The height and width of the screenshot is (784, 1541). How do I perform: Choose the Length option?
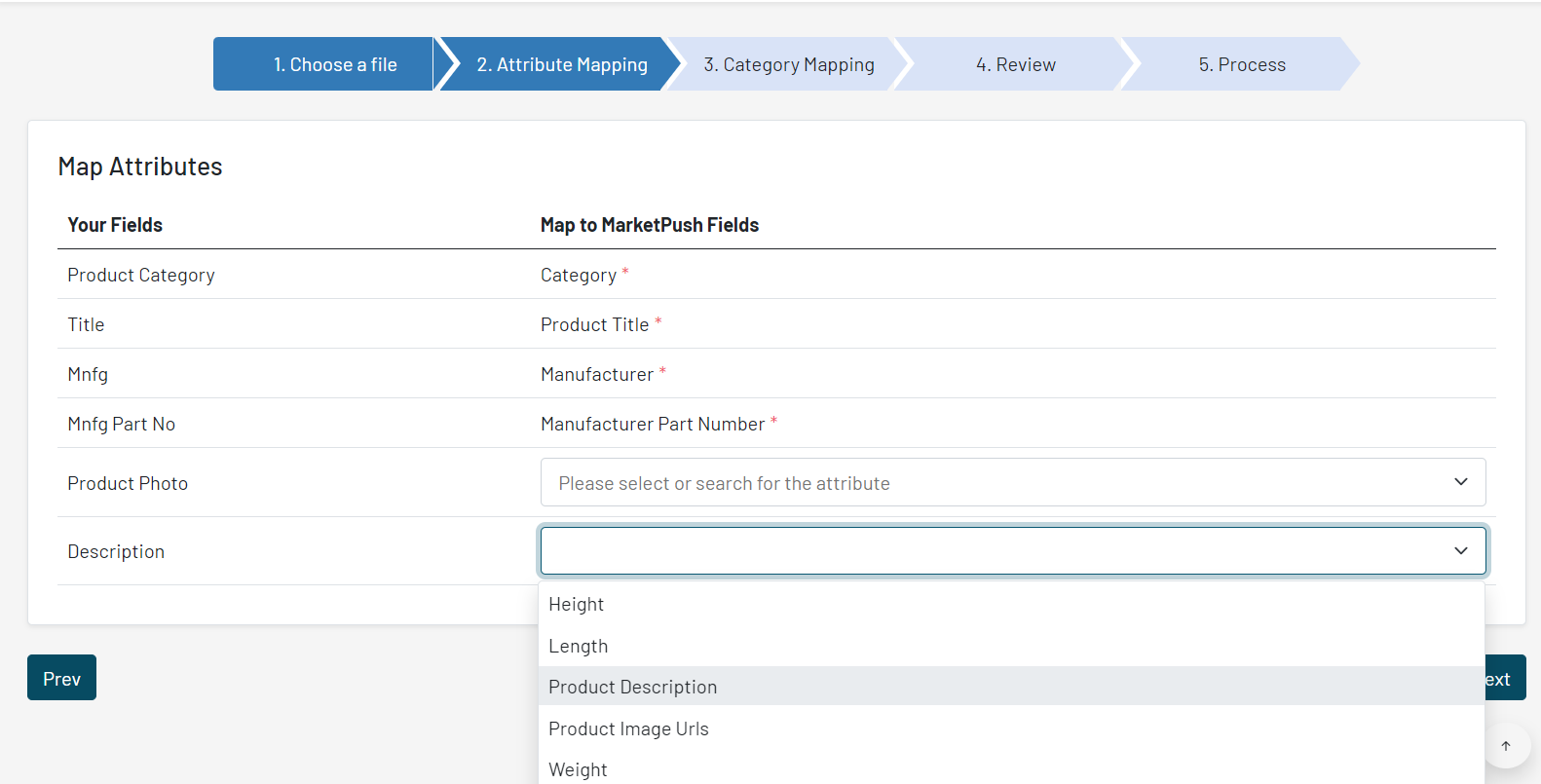(x=579, y=647)
